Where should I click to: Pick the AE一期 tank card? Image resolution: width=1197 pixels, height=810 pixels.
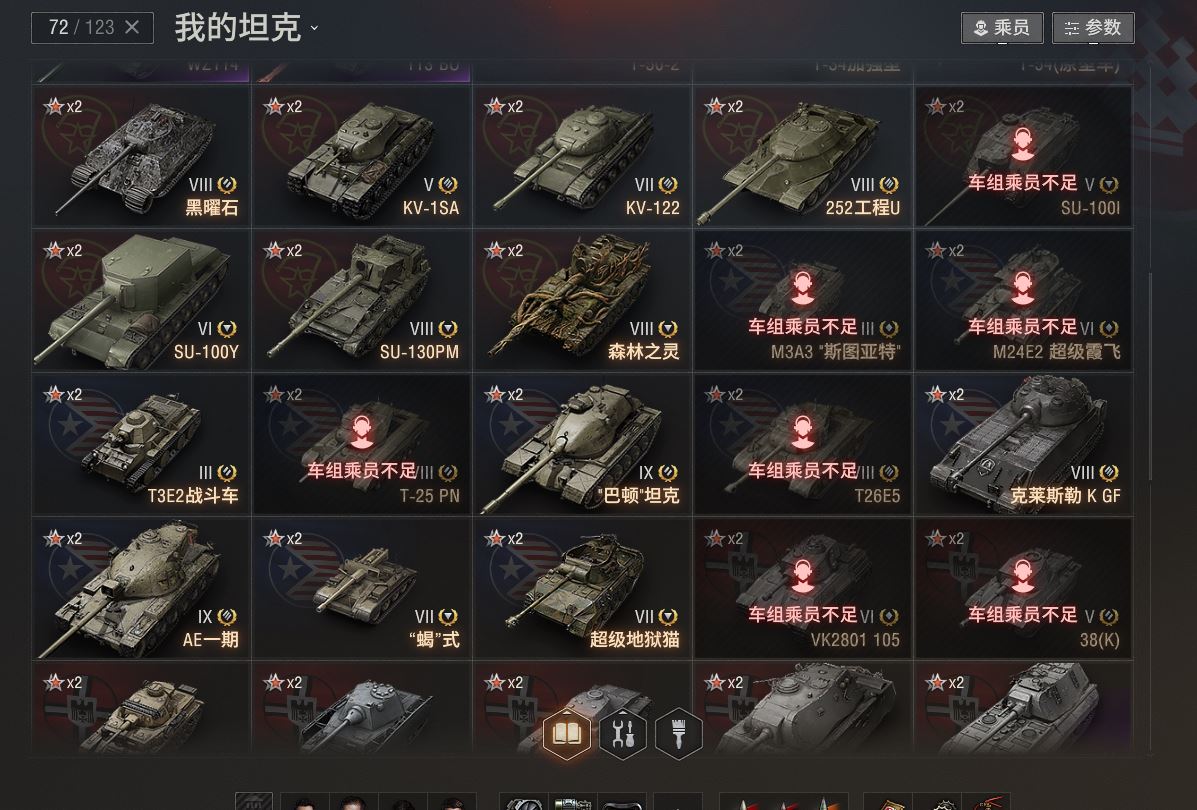141,589
